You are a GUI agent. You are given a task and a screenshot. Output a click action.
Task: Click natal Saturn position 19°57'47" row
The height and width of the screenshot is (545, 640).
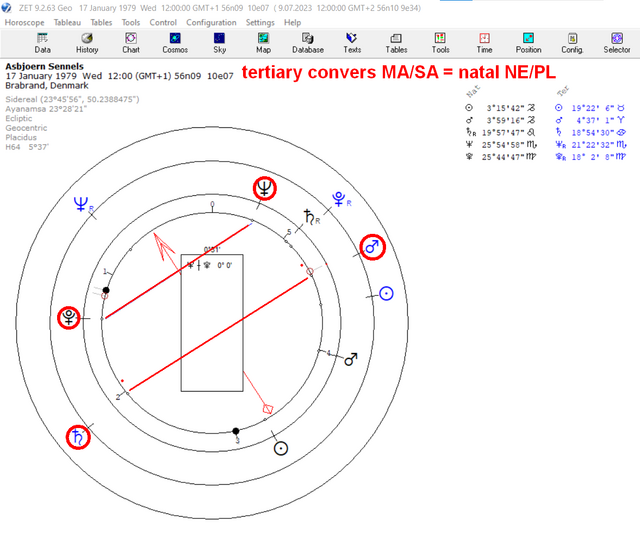(x=500, y=132)
